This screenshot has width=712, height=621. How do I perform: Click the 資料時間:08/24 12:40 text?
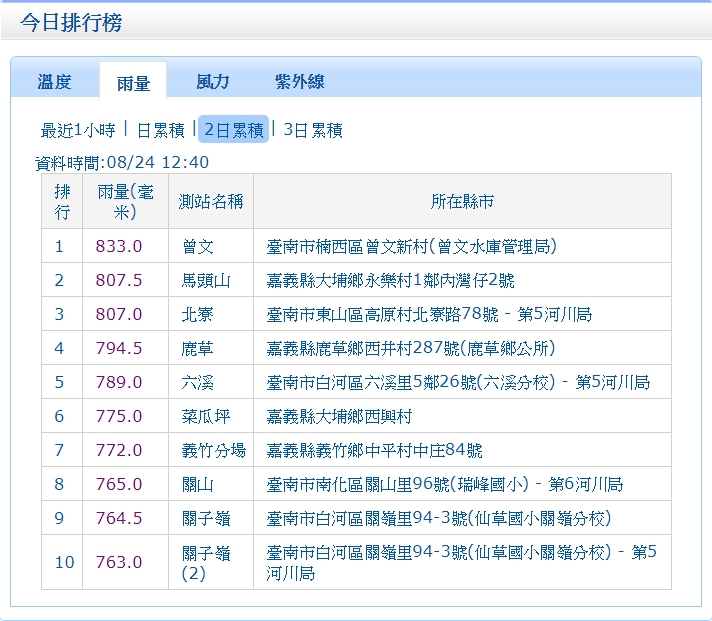click(x=122, y=163)
